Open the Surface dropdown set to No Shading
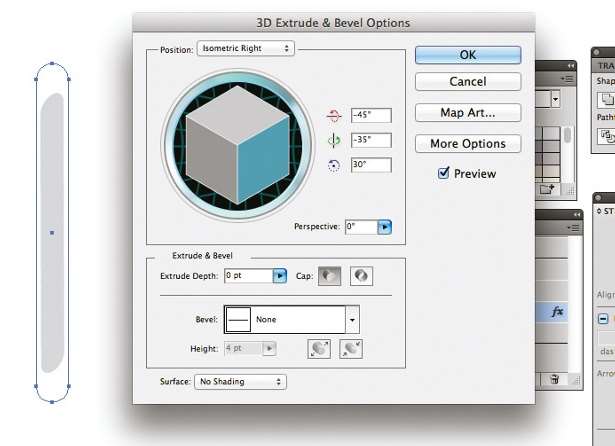 (x=240, y=382)
